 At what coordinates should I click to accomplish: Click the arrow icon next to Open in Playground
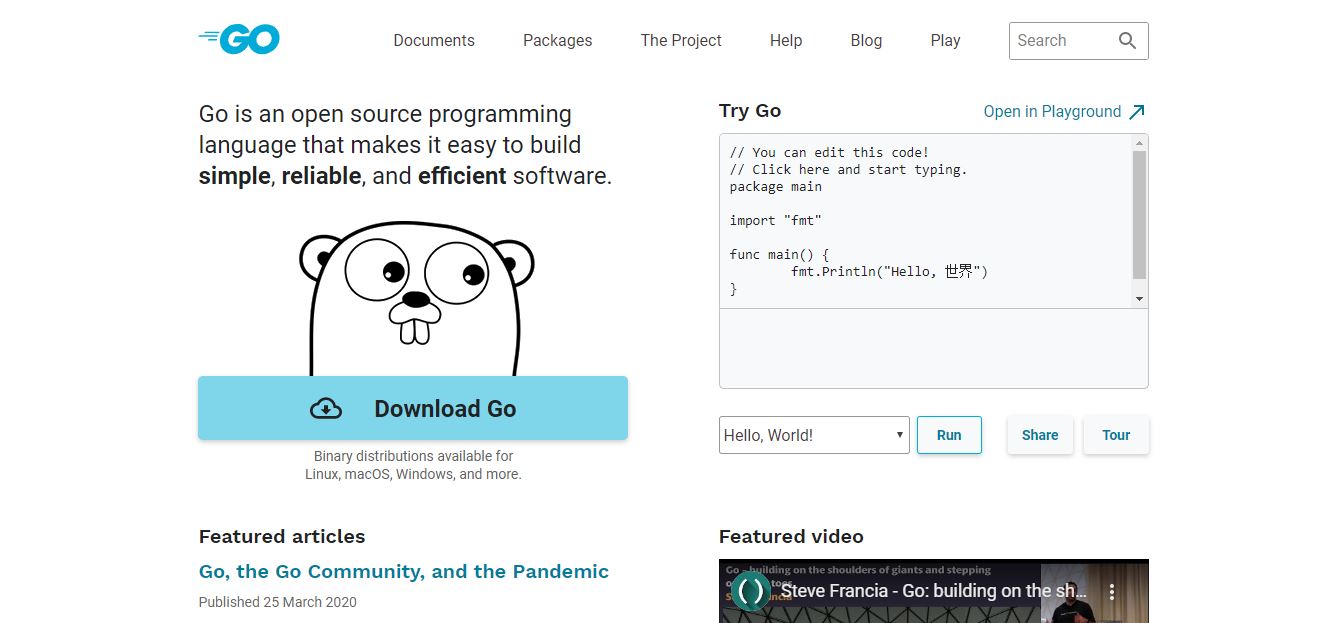click(x=1138, y=111)
